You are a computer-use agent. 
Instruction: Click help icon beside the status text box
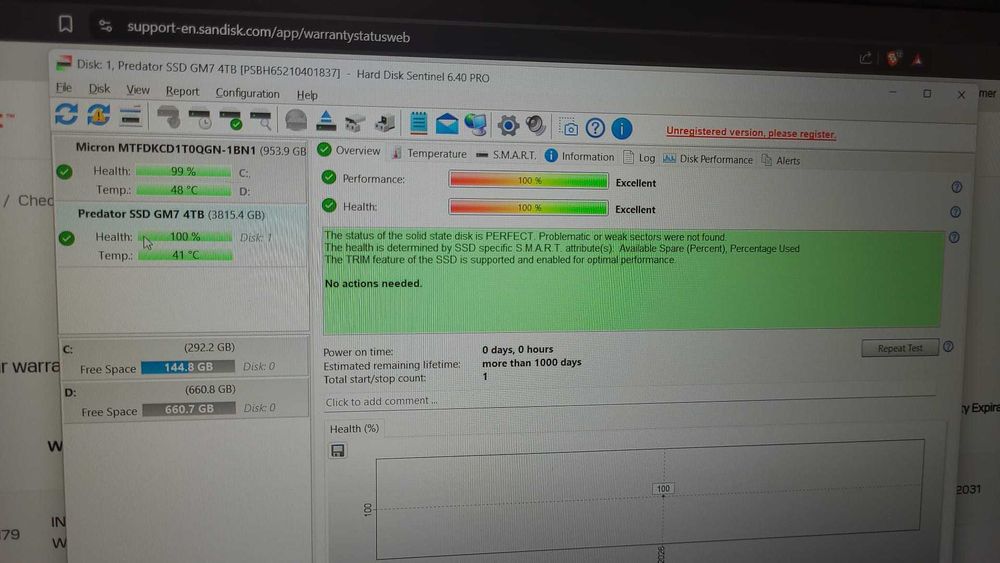coord(954,237)
